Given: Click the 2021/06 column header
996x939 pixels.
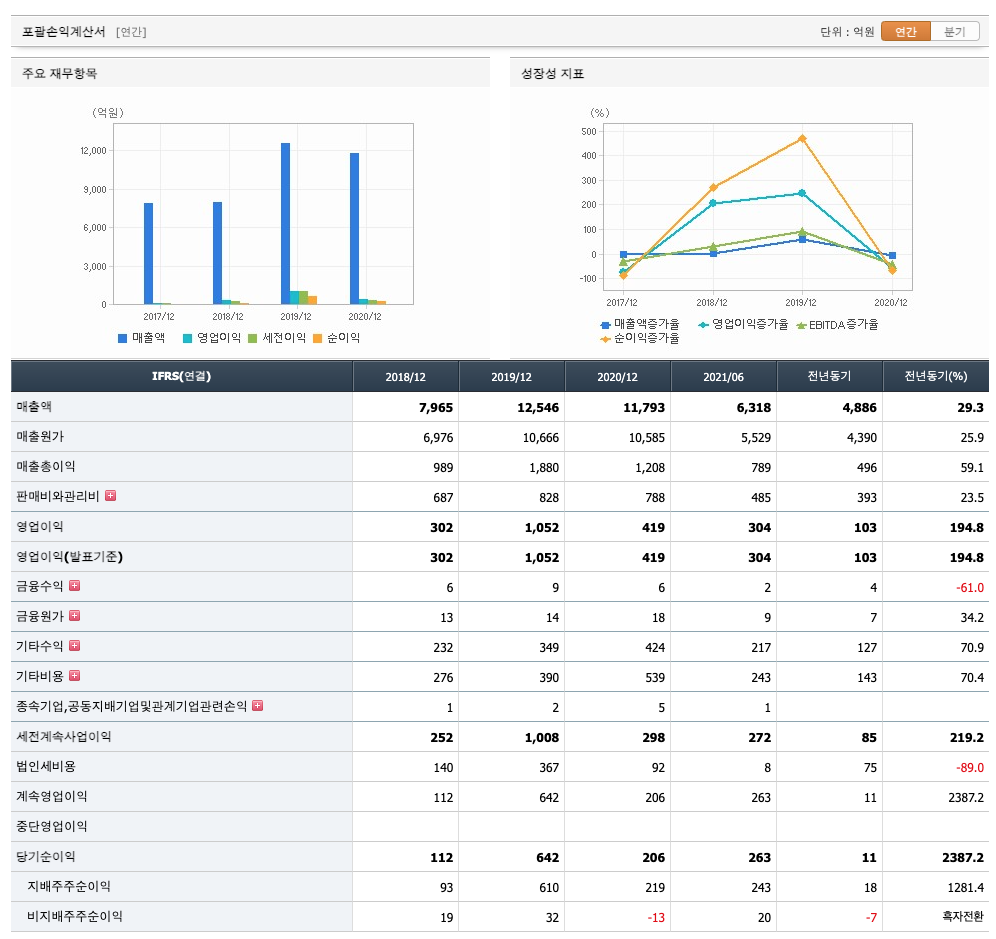Looking at the screenshot, I should [723, 377].
